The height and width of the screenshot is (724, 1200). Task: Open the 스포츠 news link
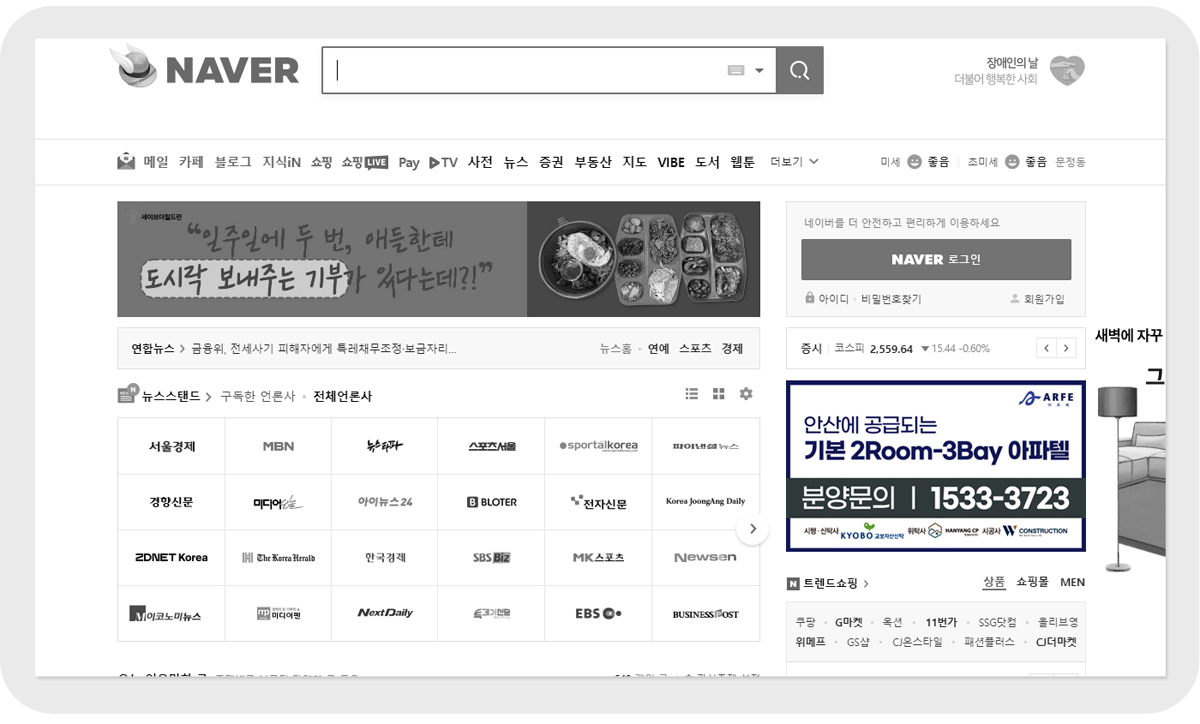pyautogui.click(x=695, y=349)
